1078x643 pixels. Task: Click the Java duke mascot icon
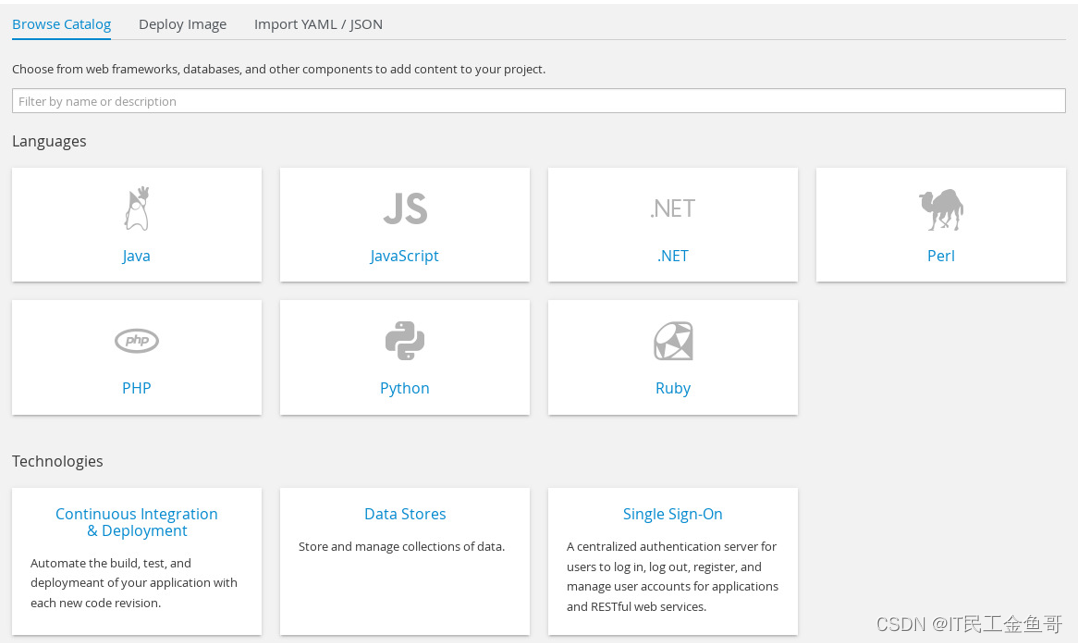coord(137,208)
